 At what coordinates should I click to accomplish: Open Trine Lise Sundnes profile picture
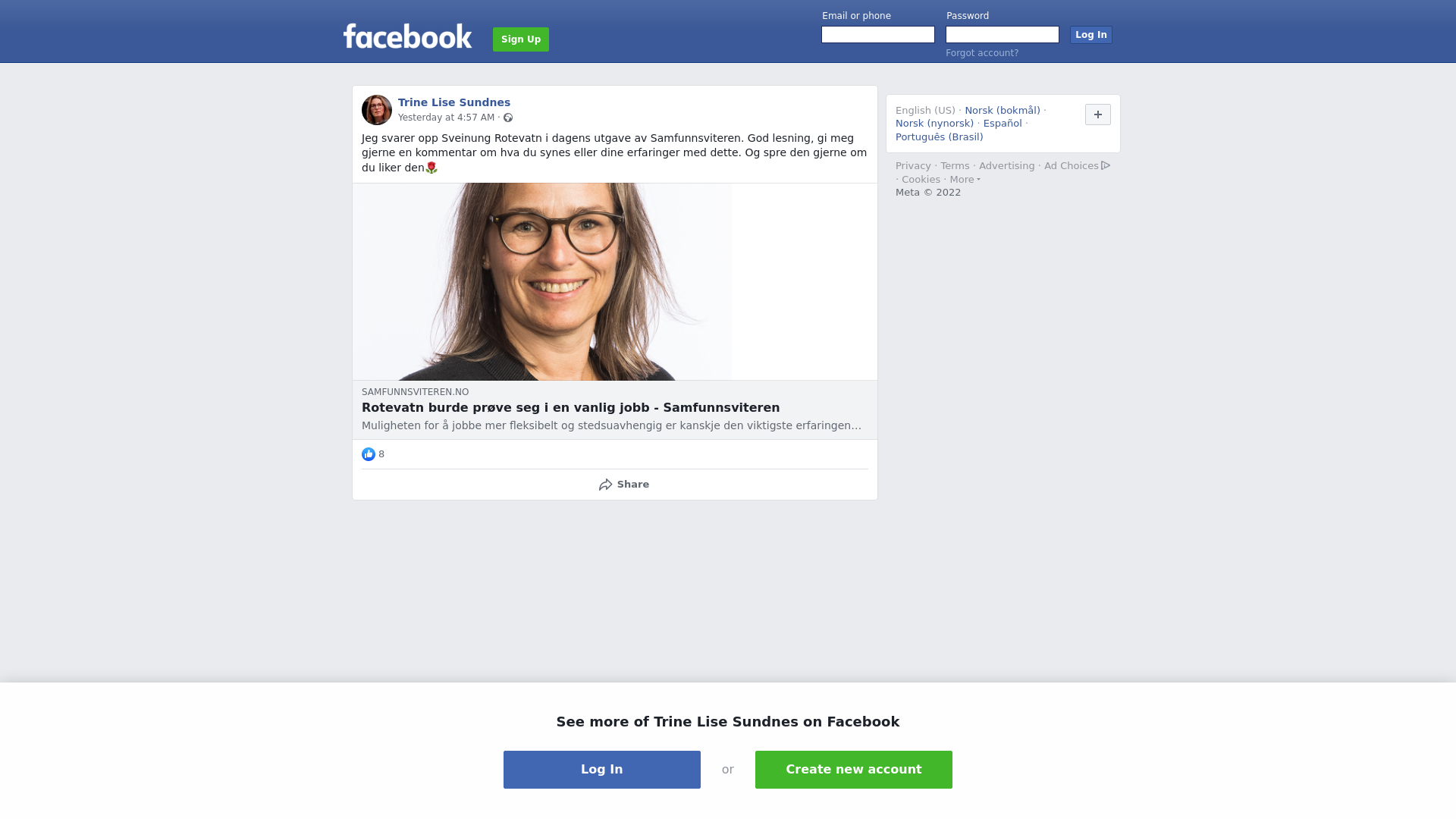click(377, 110)
